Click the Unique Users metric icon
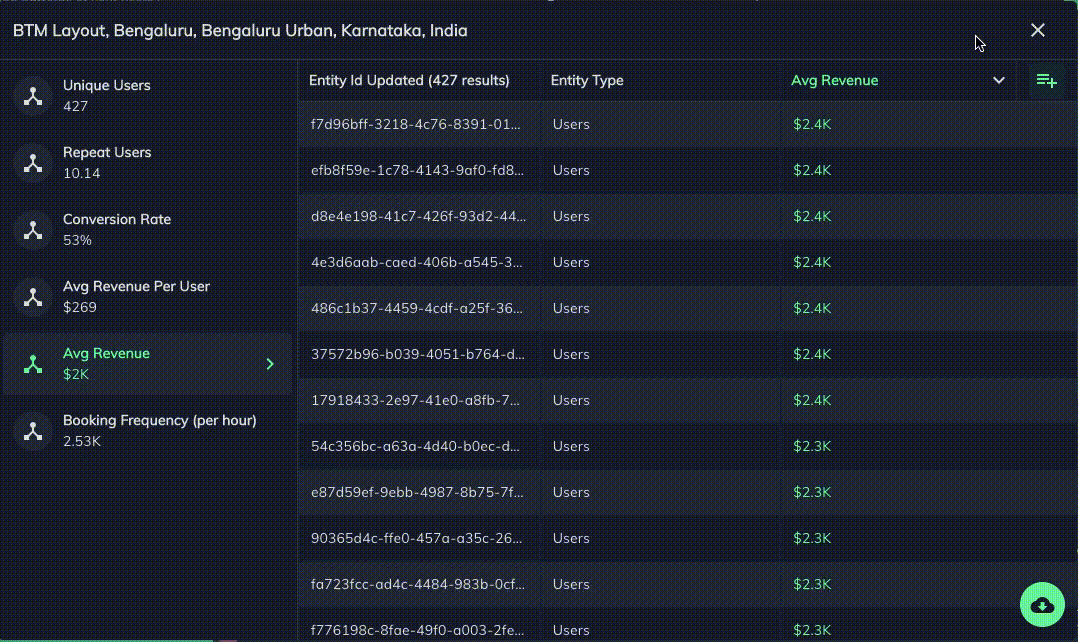1078x642 pixels. point(33,96)
